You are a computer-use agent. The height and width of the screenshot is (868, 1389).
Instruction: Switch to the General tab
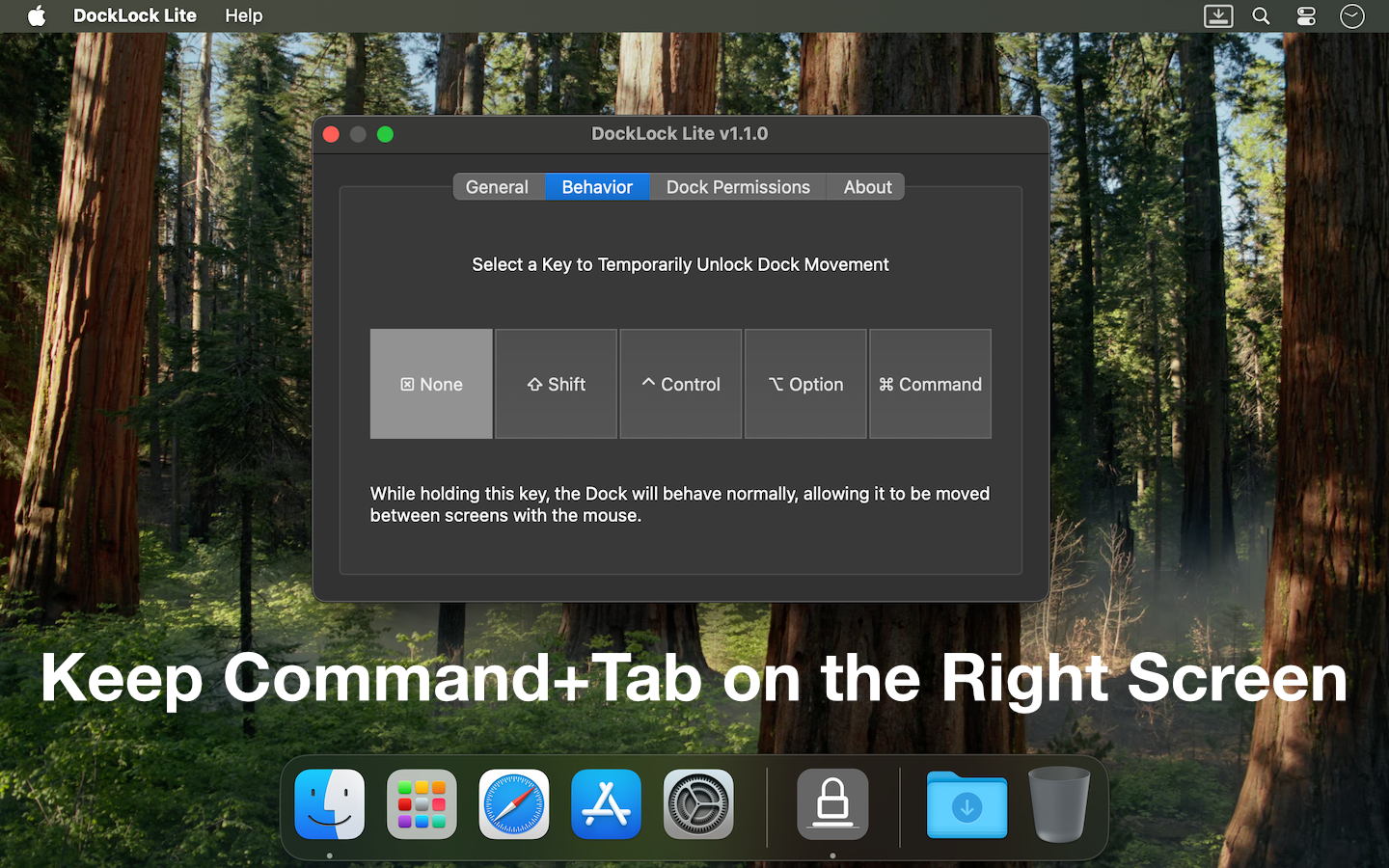tap(498, 187)
